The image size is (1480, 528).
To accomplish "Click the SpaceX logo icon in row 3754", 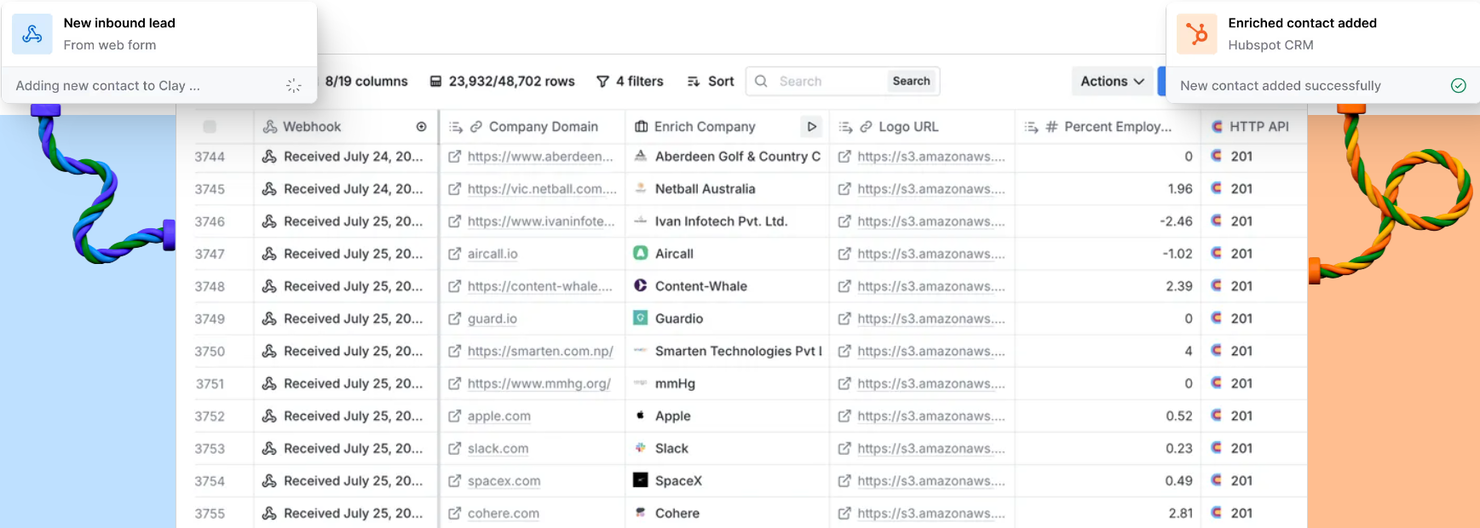I will 641,481.
